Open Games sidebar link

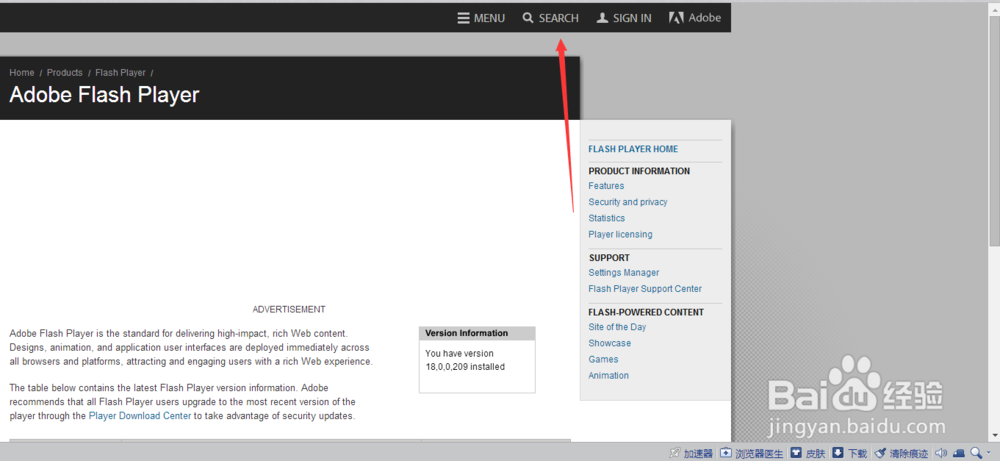click(x=603, y=360)
